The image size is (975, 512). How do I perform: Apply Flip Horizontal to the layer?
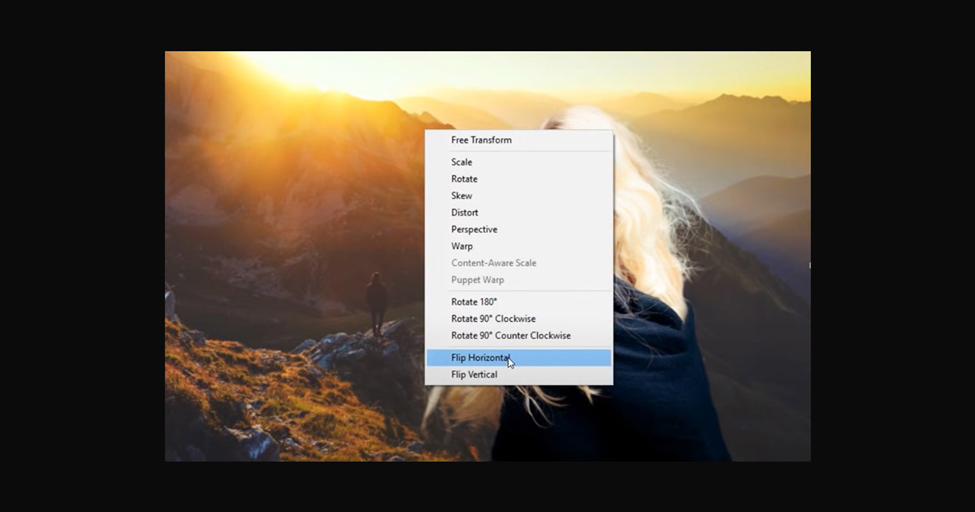pos(519,358)
